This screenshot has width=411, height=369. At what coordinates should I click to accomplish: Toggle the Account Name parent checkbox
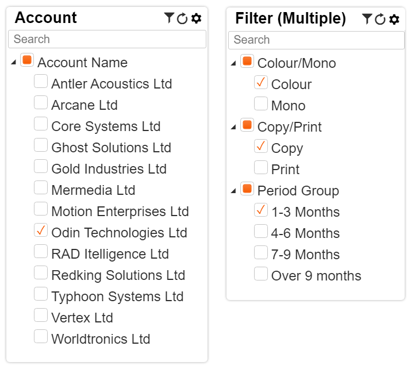[x=27, y=60]
